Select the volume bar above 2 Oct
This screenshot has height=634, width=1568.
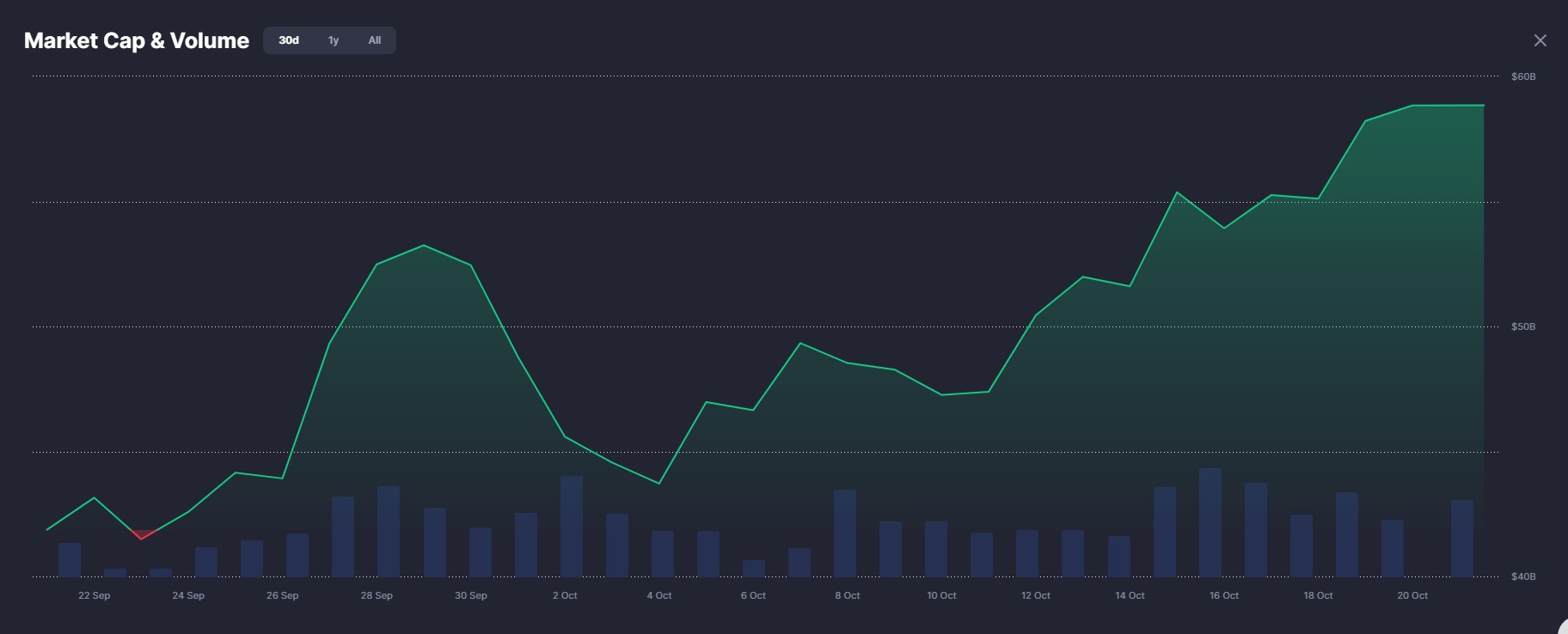tap(572, 527)
